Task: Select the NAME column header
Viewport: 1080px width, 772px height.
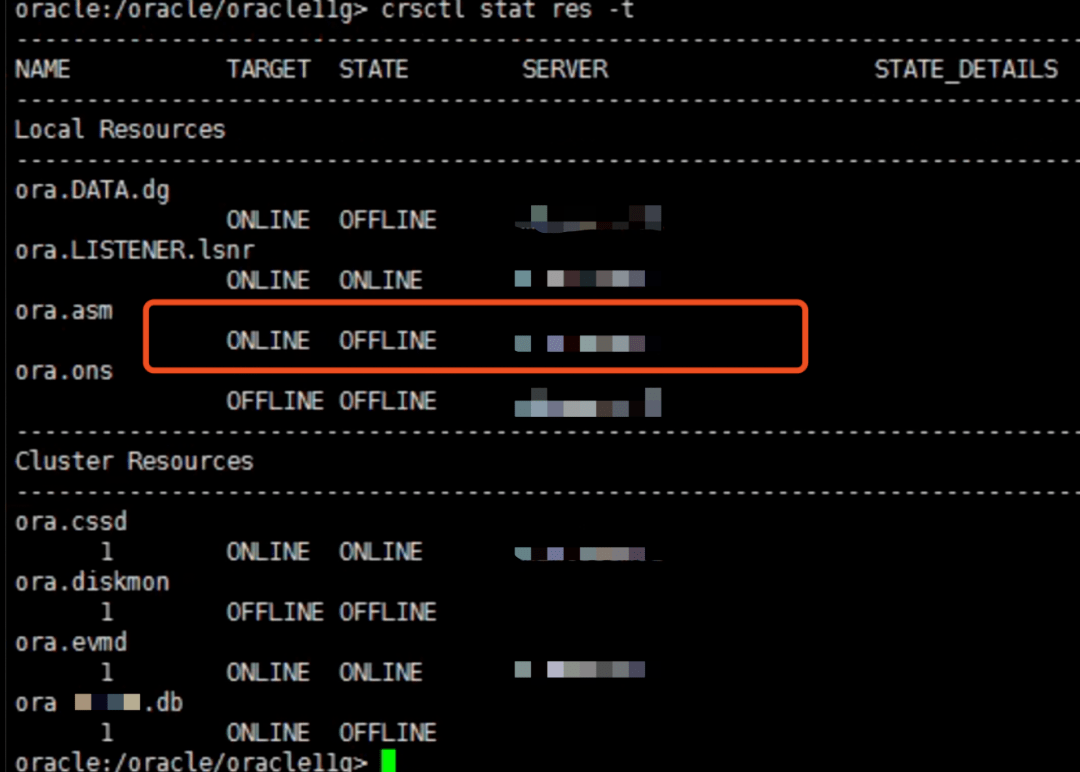Action: tap(43, 70)
